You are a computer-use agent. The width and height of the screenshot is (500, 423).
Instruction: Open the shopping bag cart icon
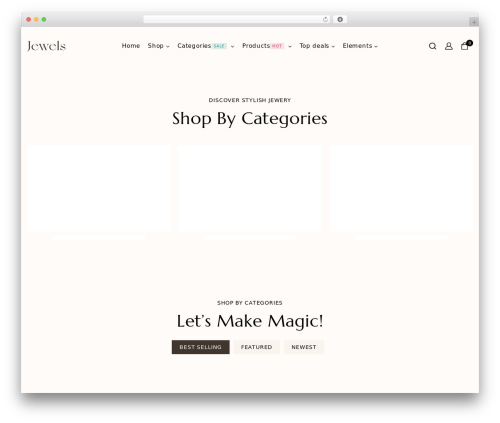click(466, 45)
